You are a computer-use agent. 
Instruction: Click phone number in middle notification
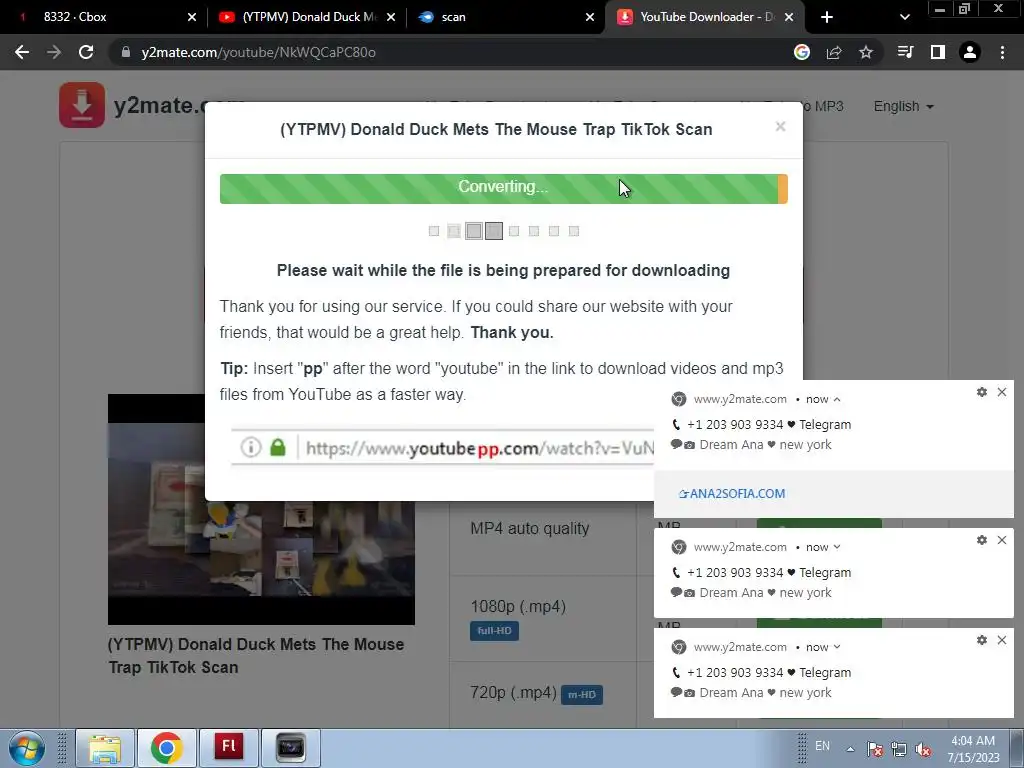[x=735, y=573]
